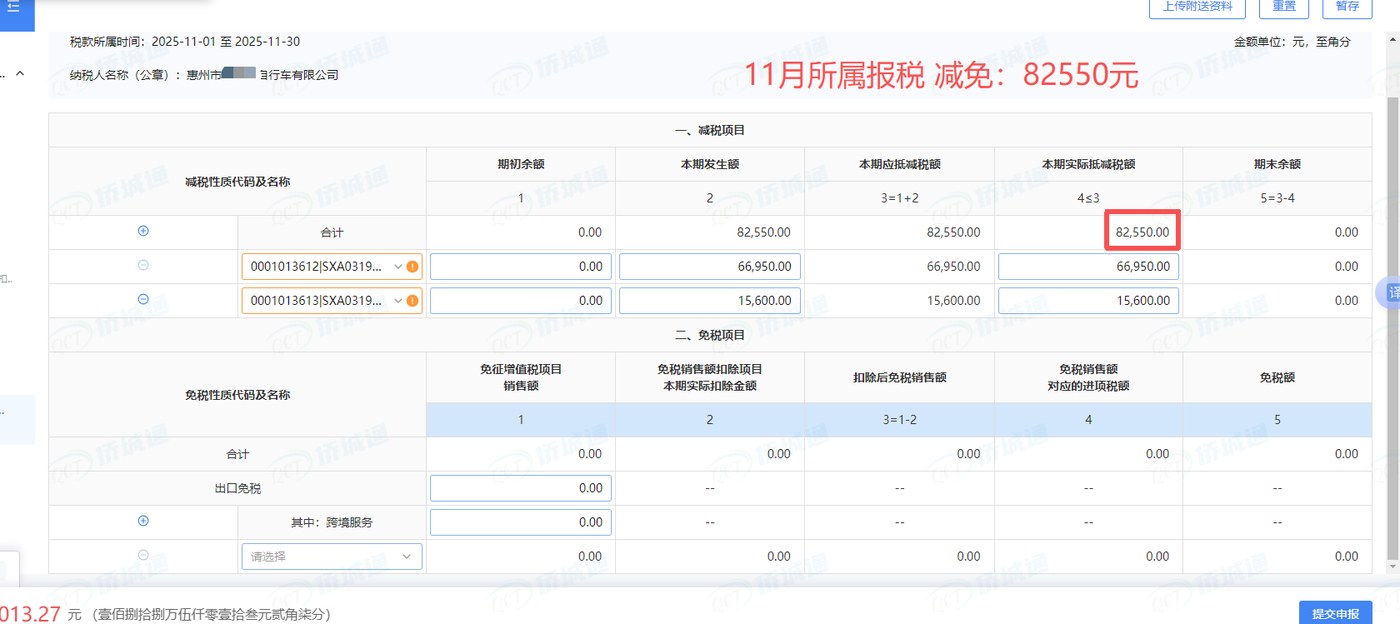Click the 本期应抵减税额 column header
This screenshot has height=624, width=1400.
click(899, 164)
